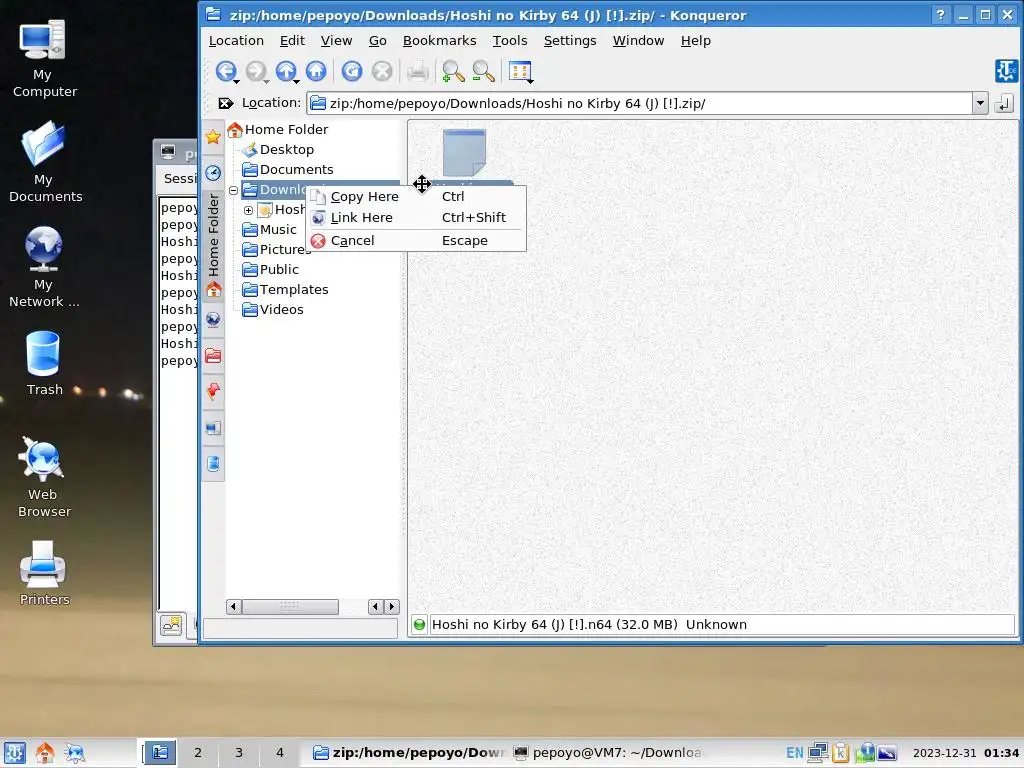Click the Print toolbar icon
Screen dimensions: 1024x768
418,71
